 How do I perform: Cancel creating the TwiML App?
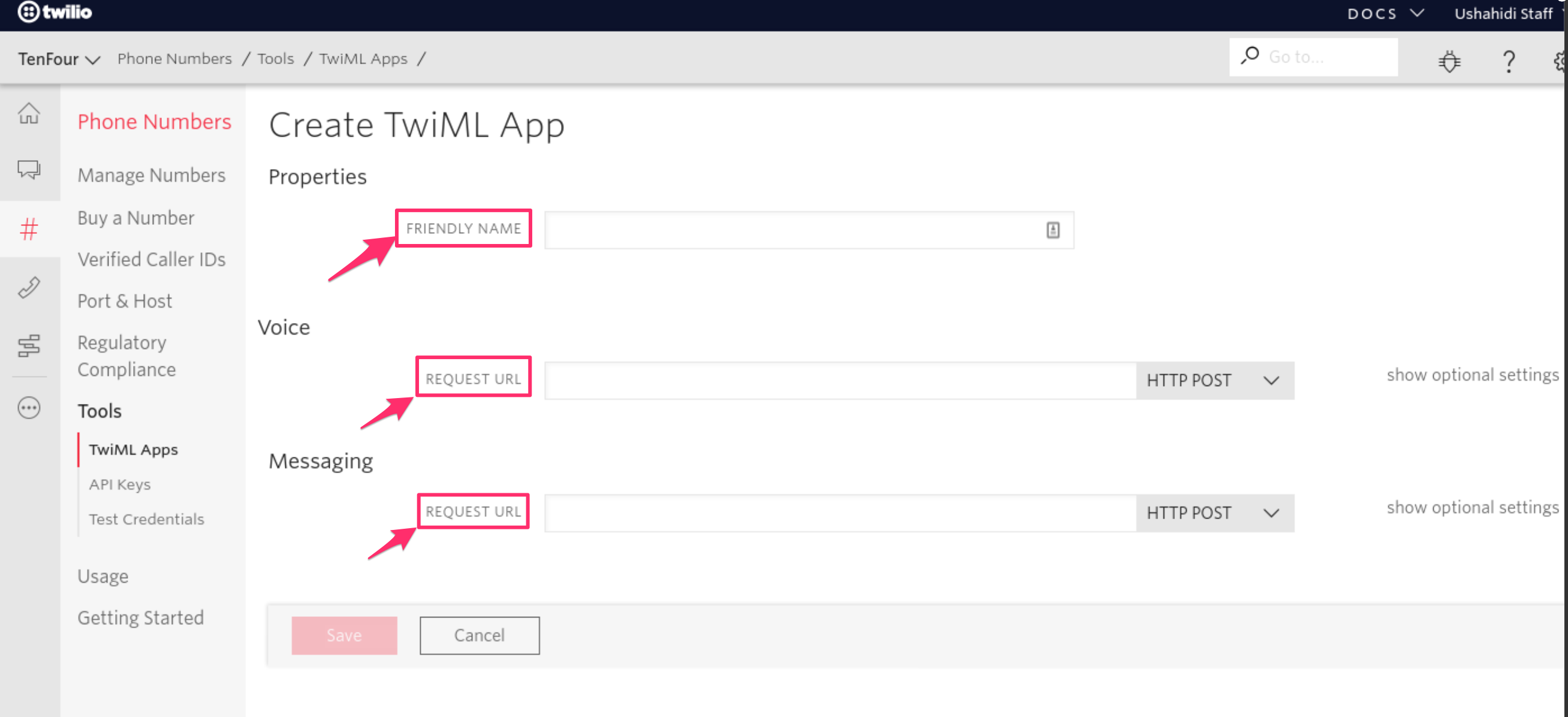click(x=479, y=635)
